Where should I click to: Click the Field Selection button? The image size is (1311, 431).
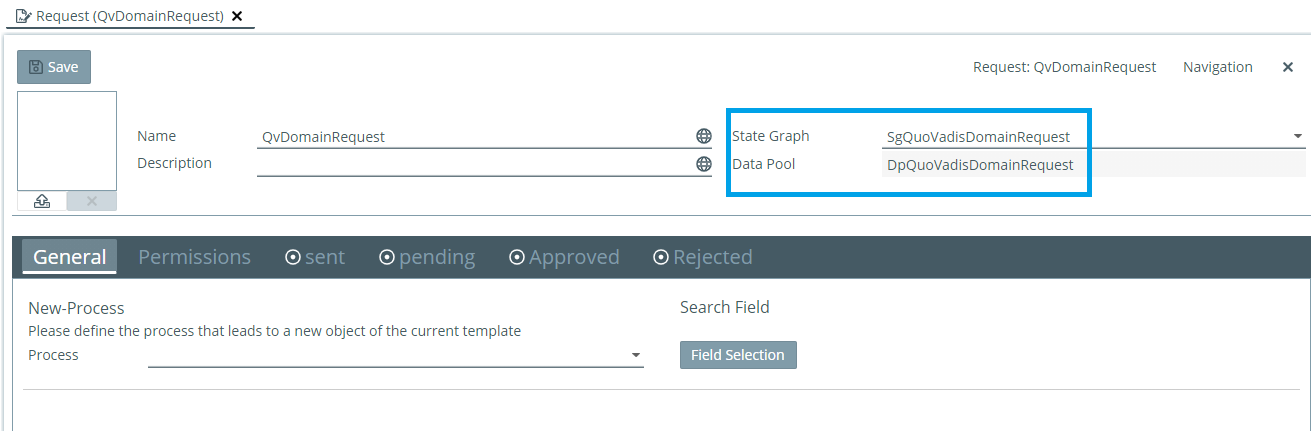[x=738, y=355]
